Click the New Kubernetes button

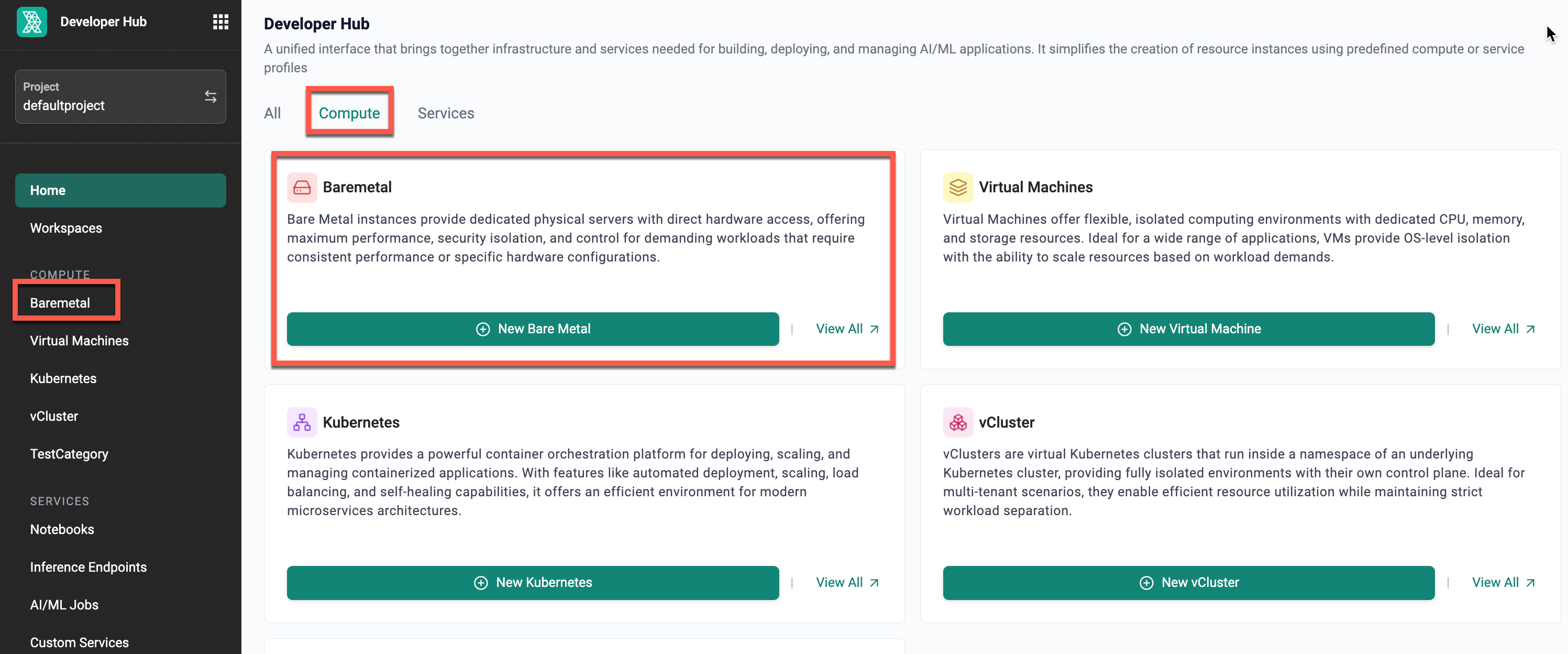[533, 583]
